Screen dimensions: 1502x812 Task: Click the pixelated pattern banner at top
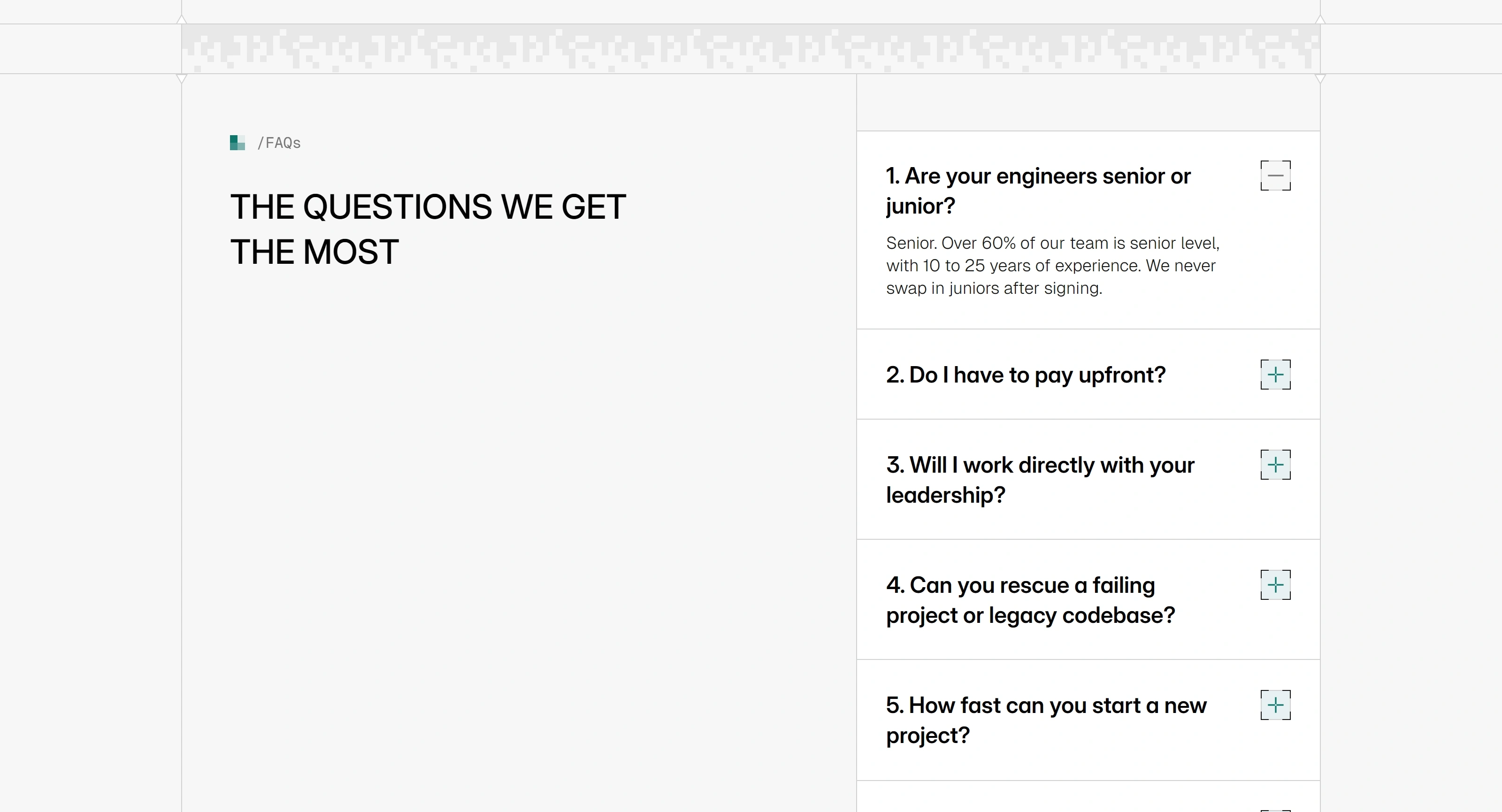tap(751, 49)
